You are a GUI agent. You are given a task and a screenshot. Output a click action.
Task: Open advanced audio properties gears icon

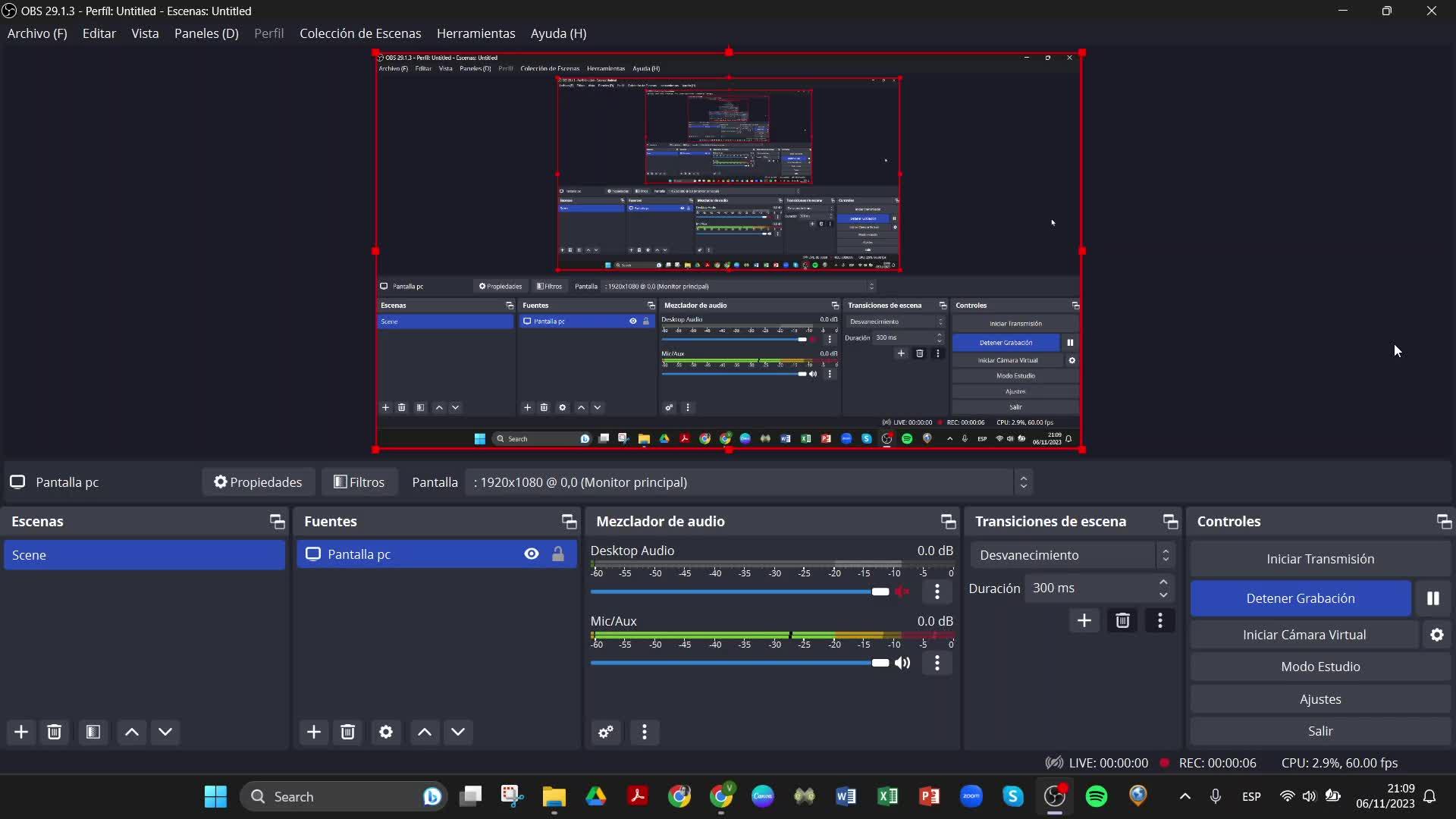(x=606, y=732)
